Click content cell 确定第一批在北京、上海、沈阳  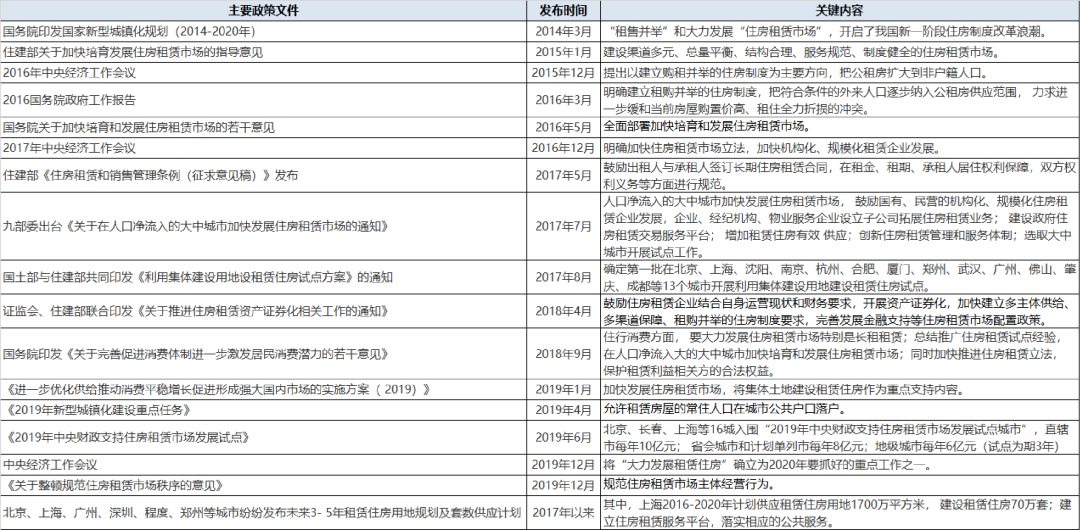pyautogui.click(x=840, y=278)
